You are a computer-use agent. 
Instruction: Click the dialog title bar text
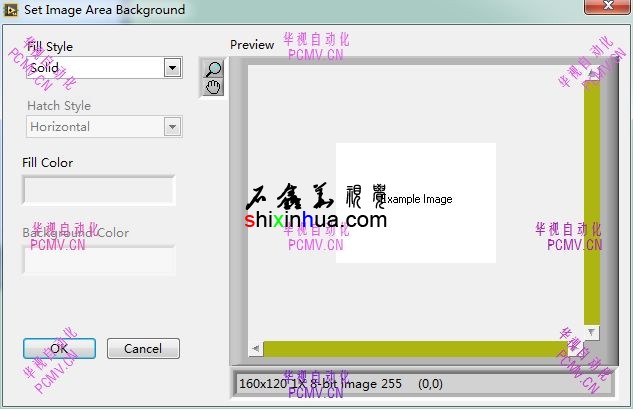pyautogui.click(x=104, y=10)
